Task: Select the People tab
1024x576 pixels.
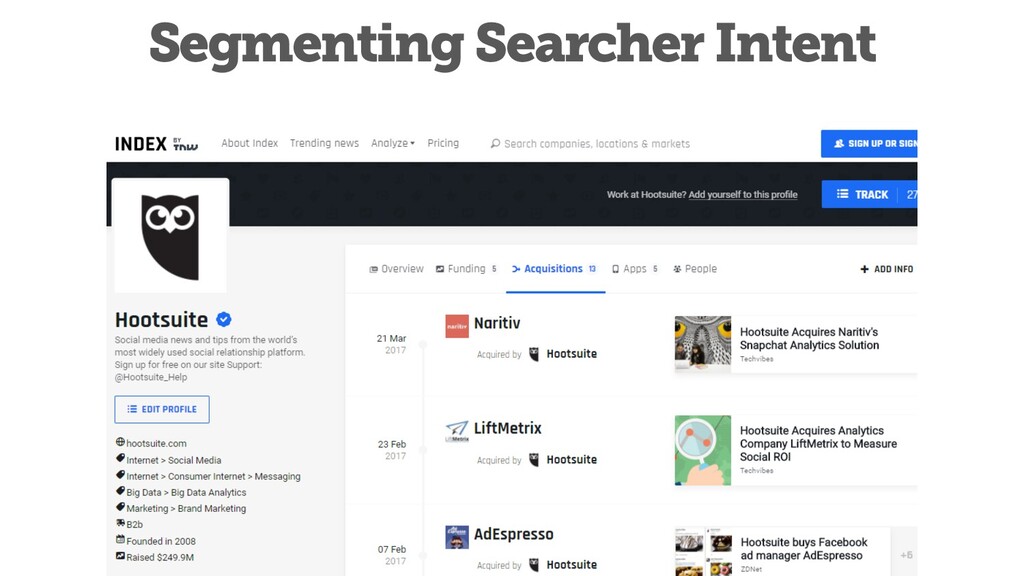Action: point(695,269)
